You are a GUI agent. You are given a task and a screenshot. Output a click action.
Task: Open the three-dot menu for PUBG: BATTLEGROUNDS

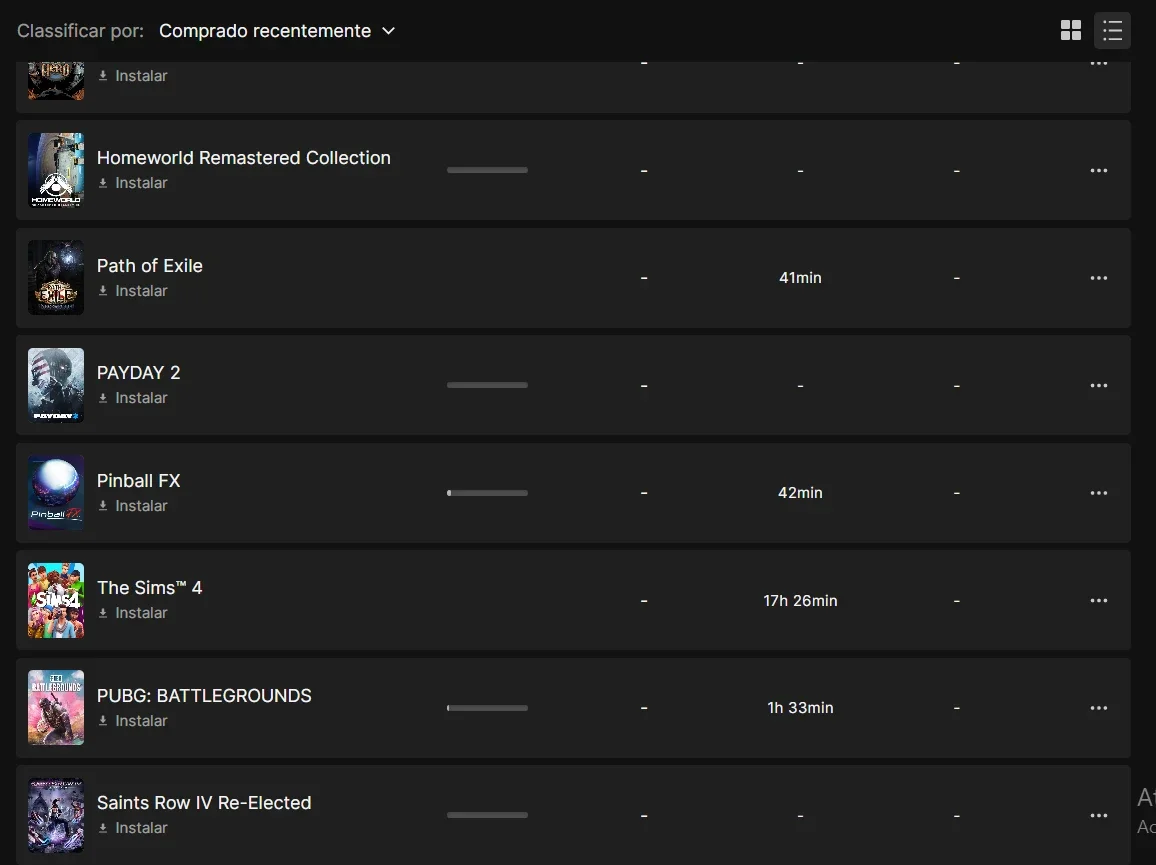point(1098,708)
